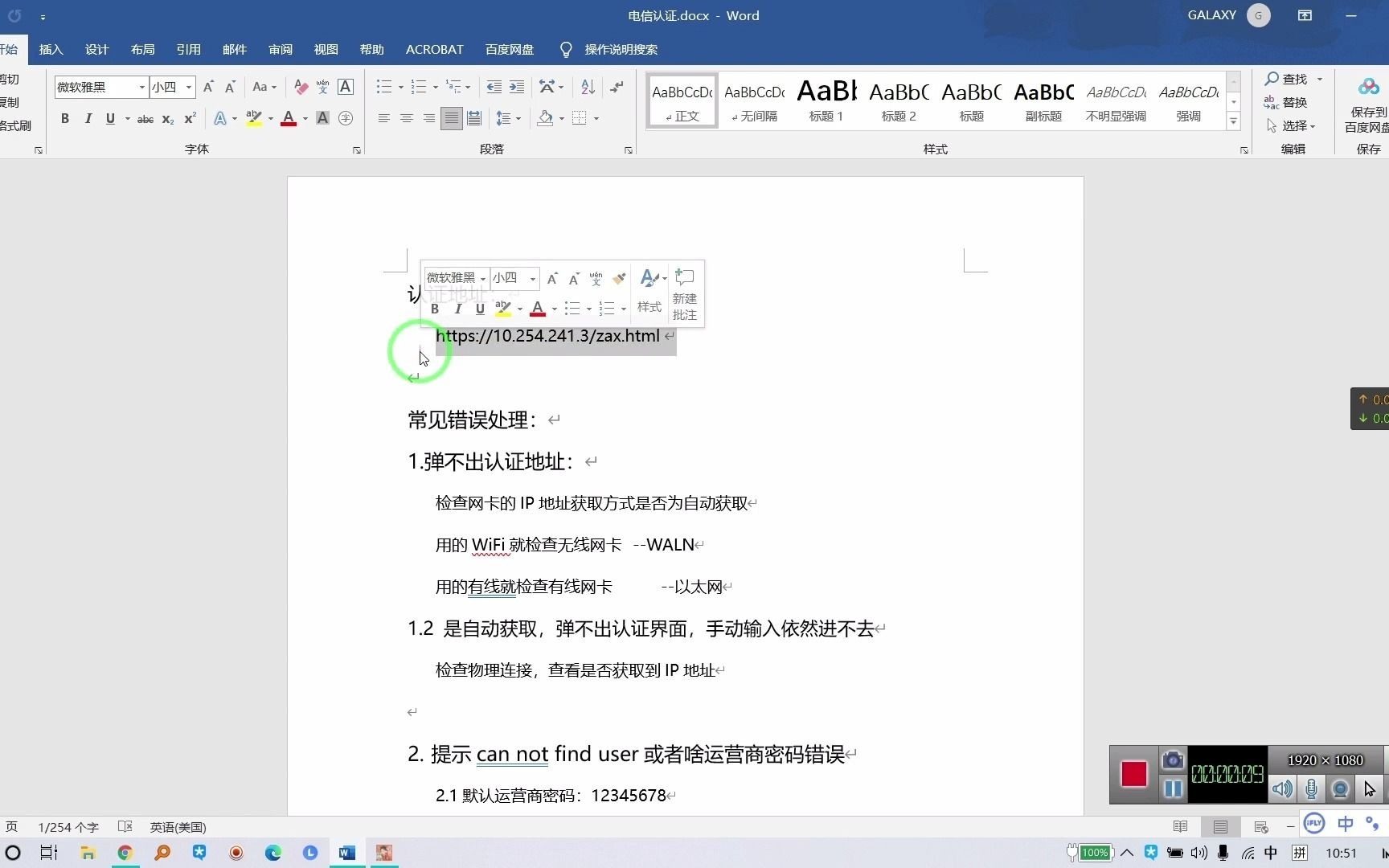Screen dimensions: 1389x868
Task: Click the red stop recording button
Action: (x=1134, y=774)
